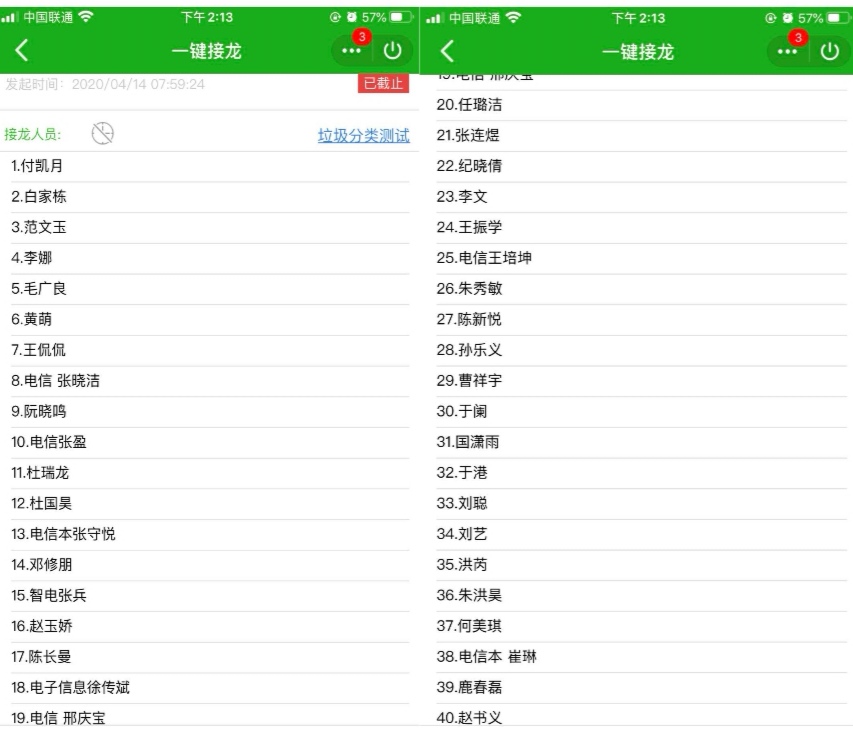Tap the 一键接龙 title on right screen

639,51
